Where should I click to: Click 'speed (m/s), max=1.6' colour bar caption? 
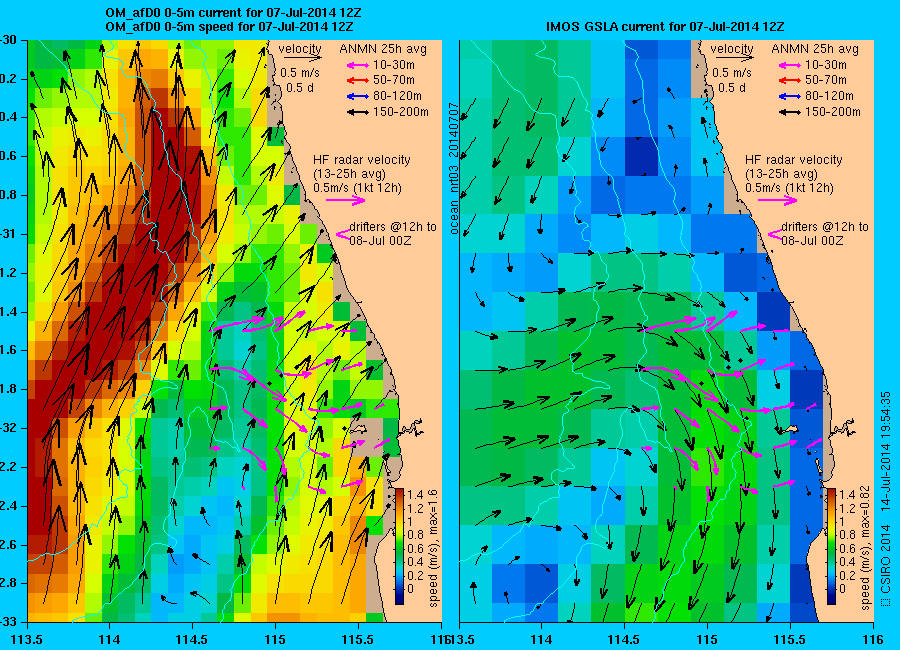(x=433, y=547)
